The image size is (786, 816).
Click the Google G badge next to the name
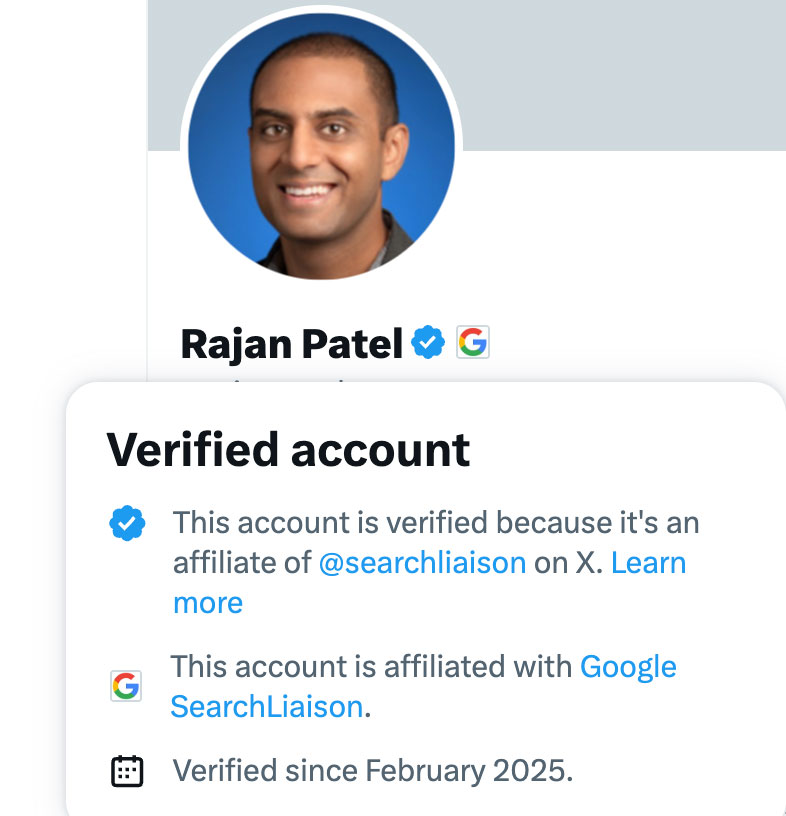click(x=472, y=341)
